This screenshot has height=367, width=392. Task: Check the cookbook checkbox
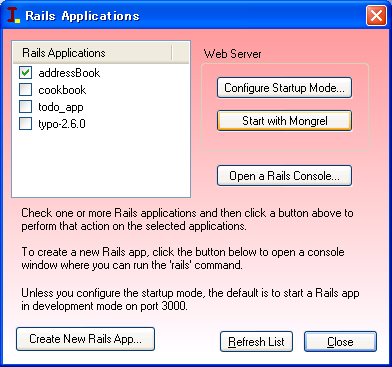tap(26, 90)
